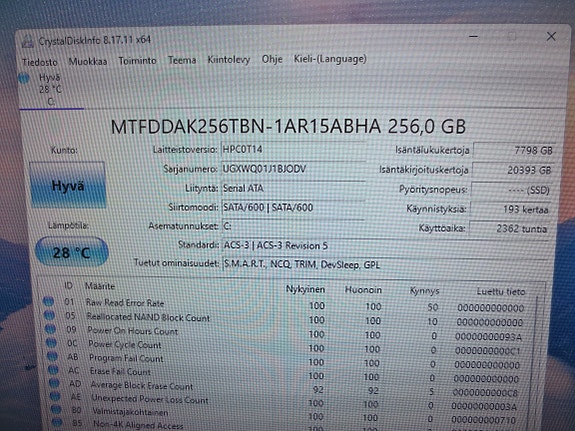The image size is (575, 431).
Task: Open the Kieli-(Language) menu
Action: [330, 59]
